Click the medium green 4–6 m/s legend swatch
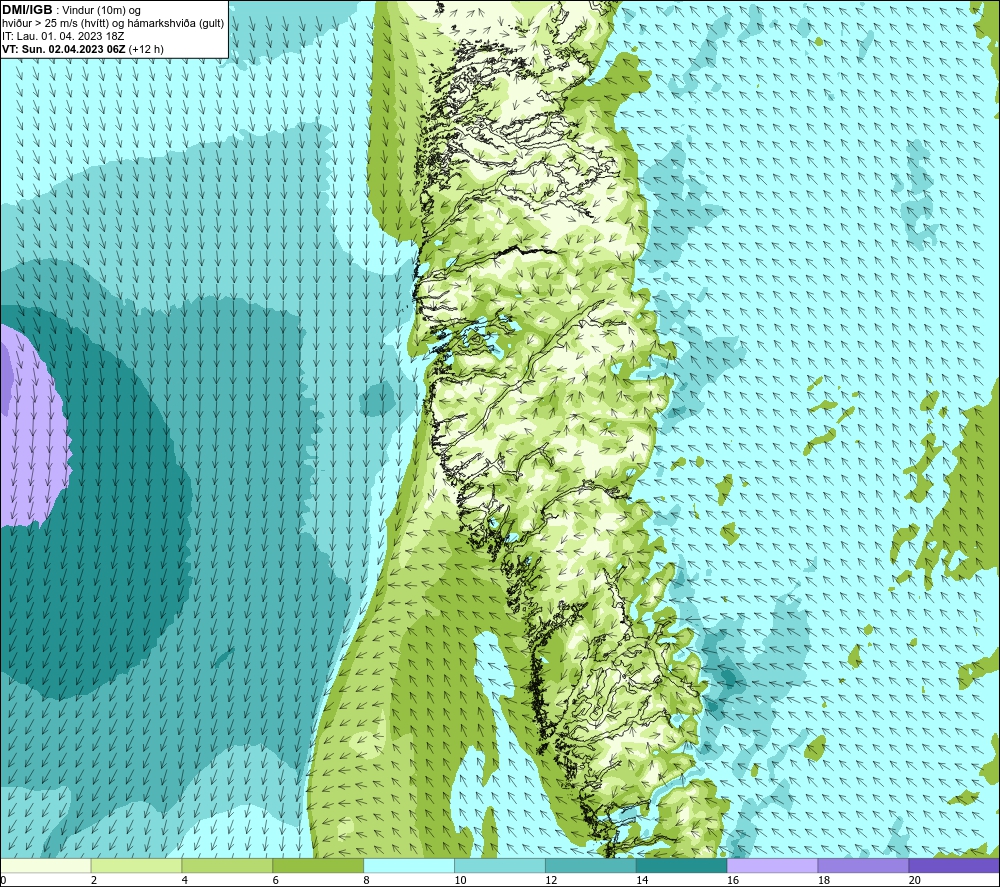The height and width of the screenshot is (887, 1000). pos(227,865)
